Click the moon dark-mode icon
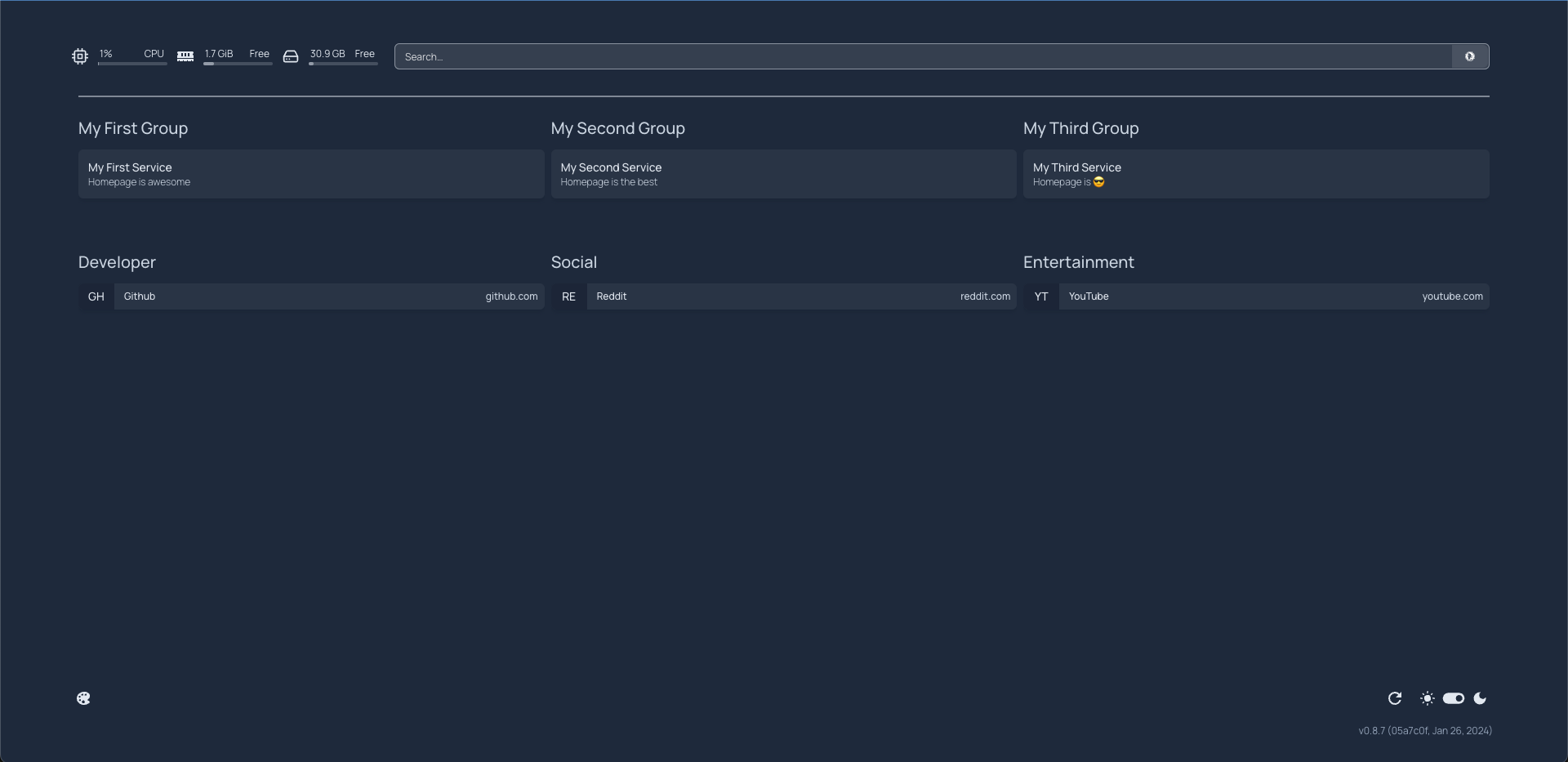The height and width of the screenshot is (762, 1568). pyautogui.click(x=1481, y=698)
